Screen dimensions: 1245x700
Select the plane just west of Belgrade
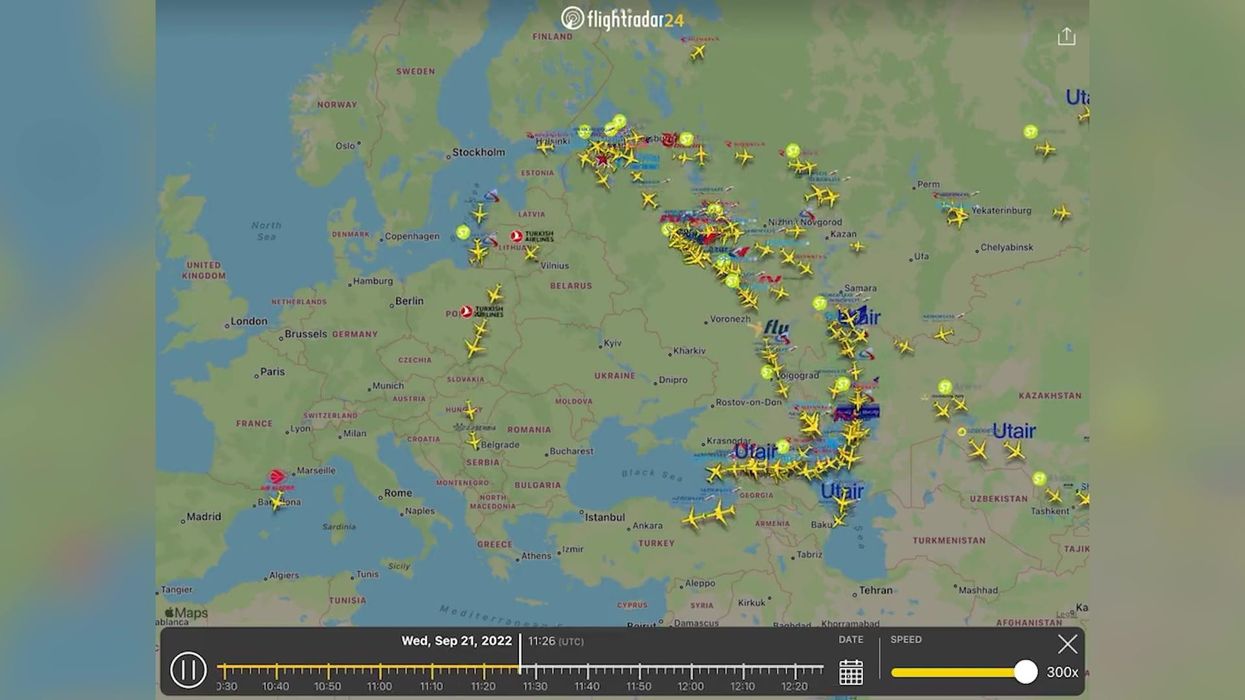[x=474, y=440]
